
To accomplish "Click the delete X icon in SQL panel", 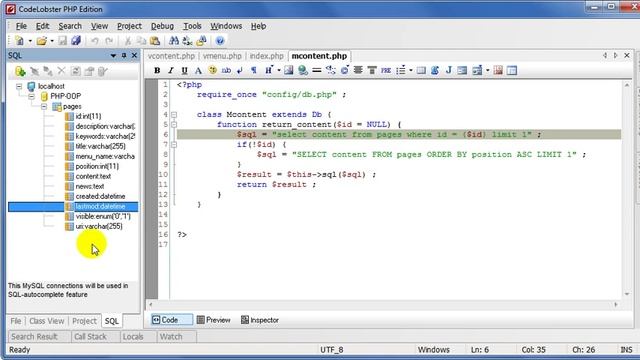I will [x=61, y=71].
